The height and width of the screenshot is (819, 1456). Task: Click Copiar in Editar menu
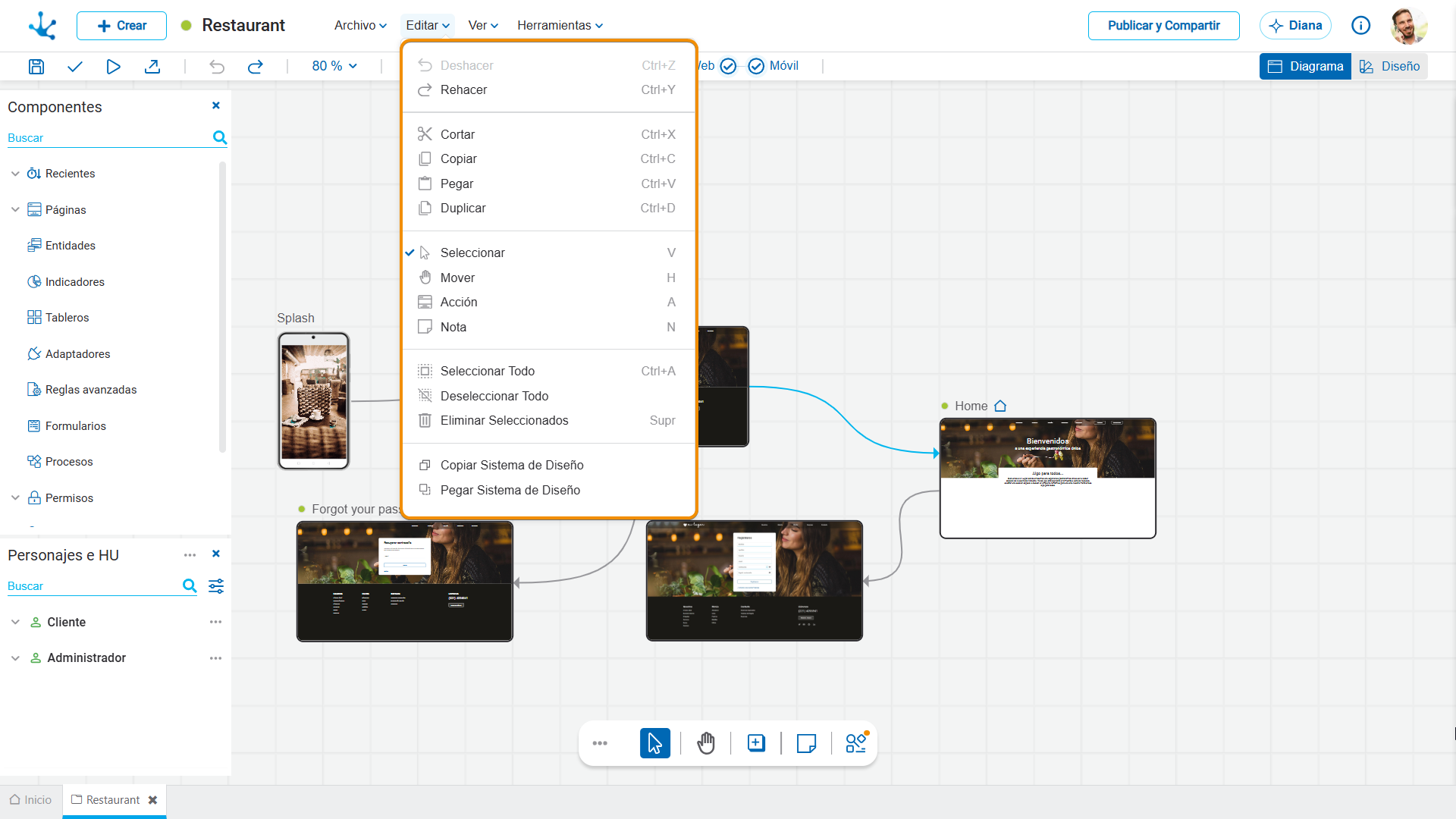pos(548,158)
